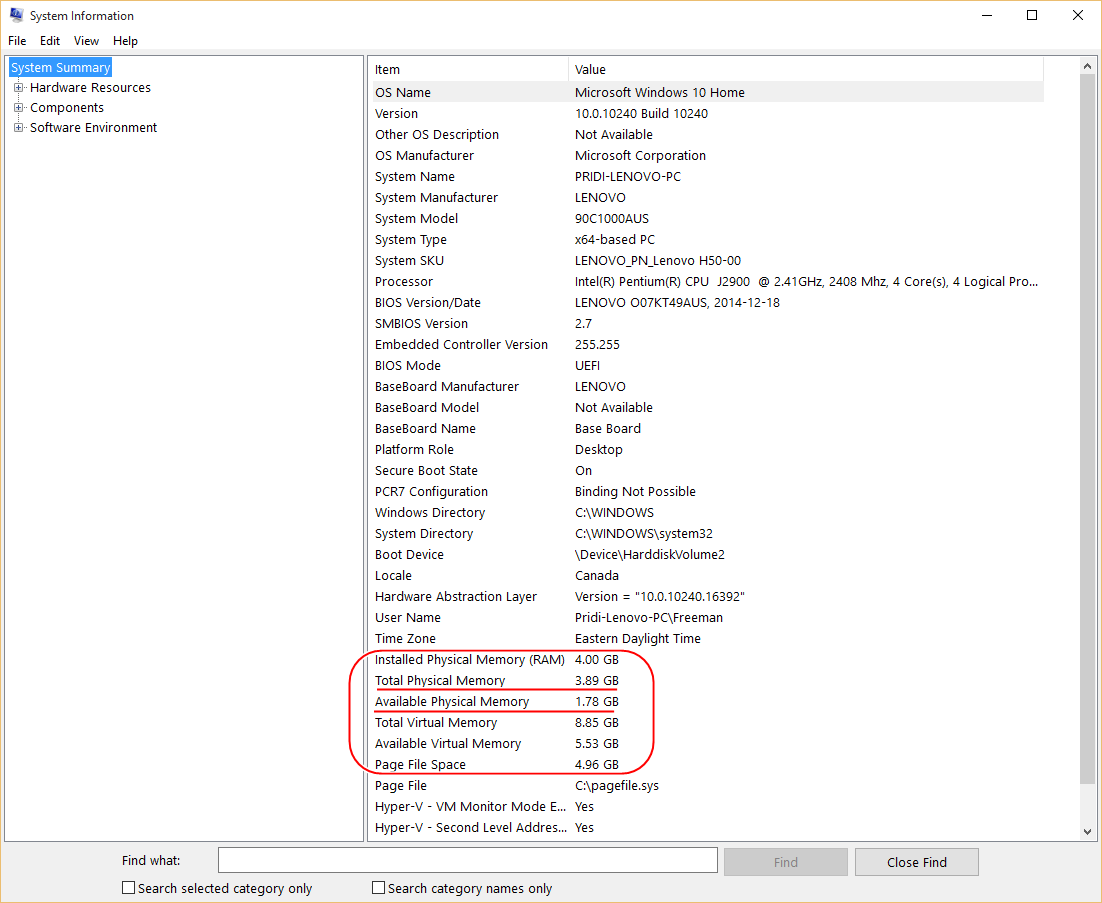Click the Value column header
This screenshot has height=903, width=1102.
806,70
